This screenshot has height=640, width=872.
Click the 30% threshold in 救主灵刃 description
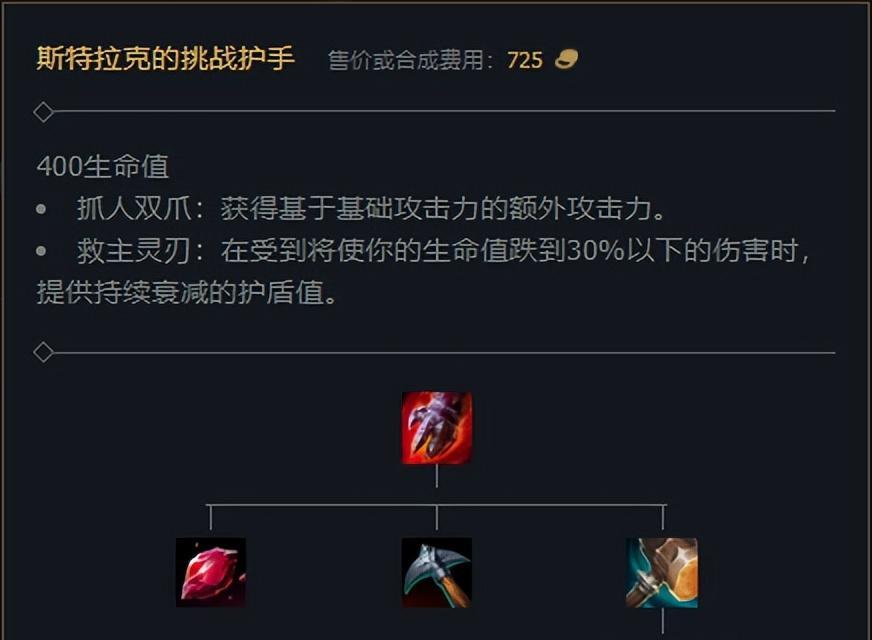(x=596, y=251)
